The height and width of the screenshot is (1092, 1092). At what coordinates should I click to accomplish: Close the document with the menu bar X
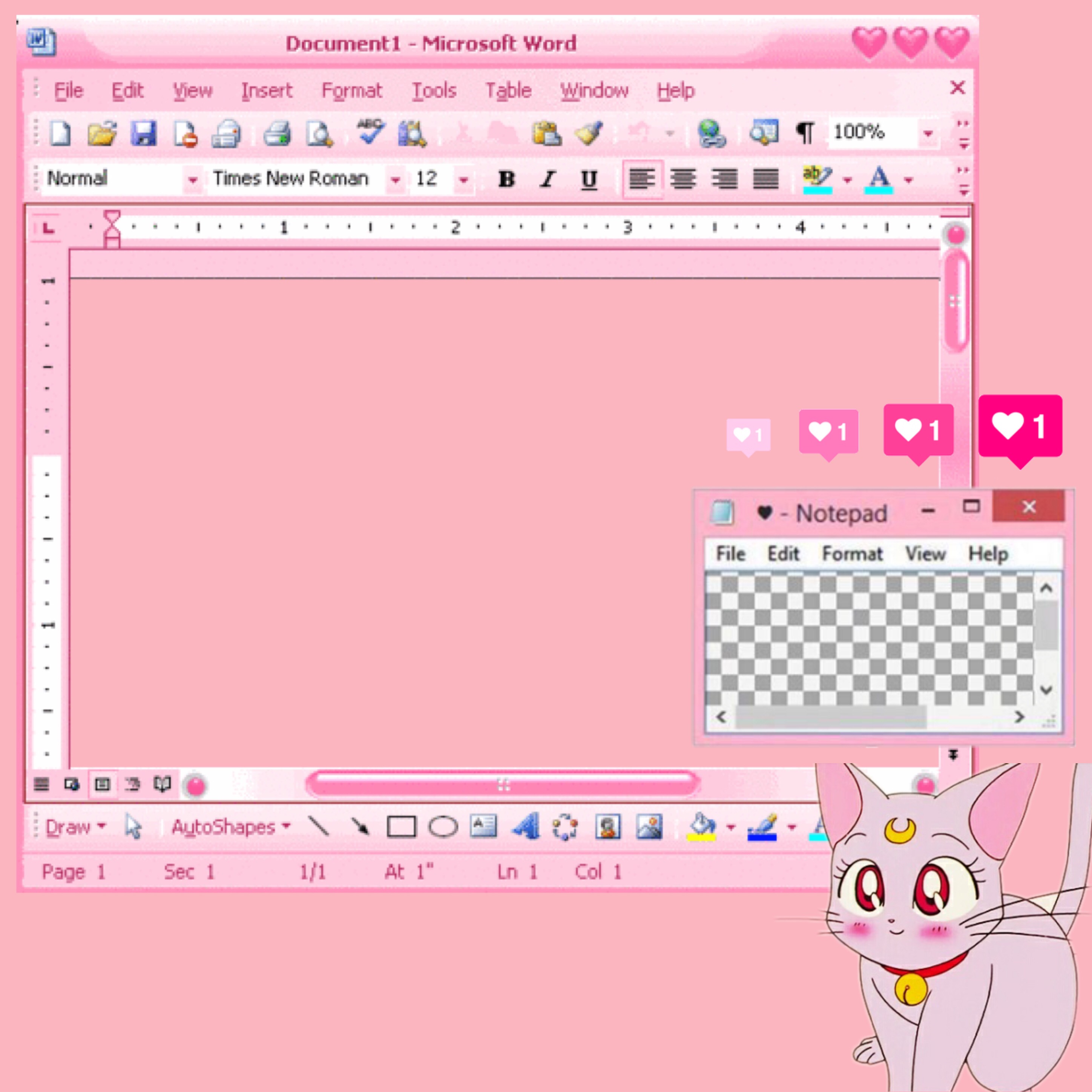tap(957, 87)
